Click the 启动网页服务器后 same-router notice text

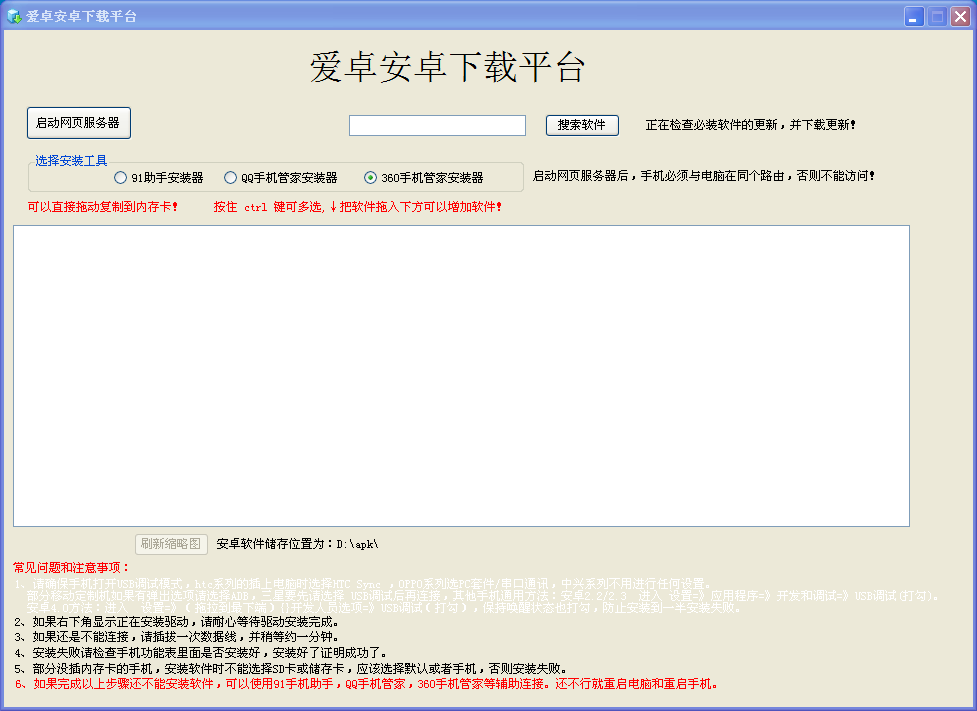click(x=704, y=176)
